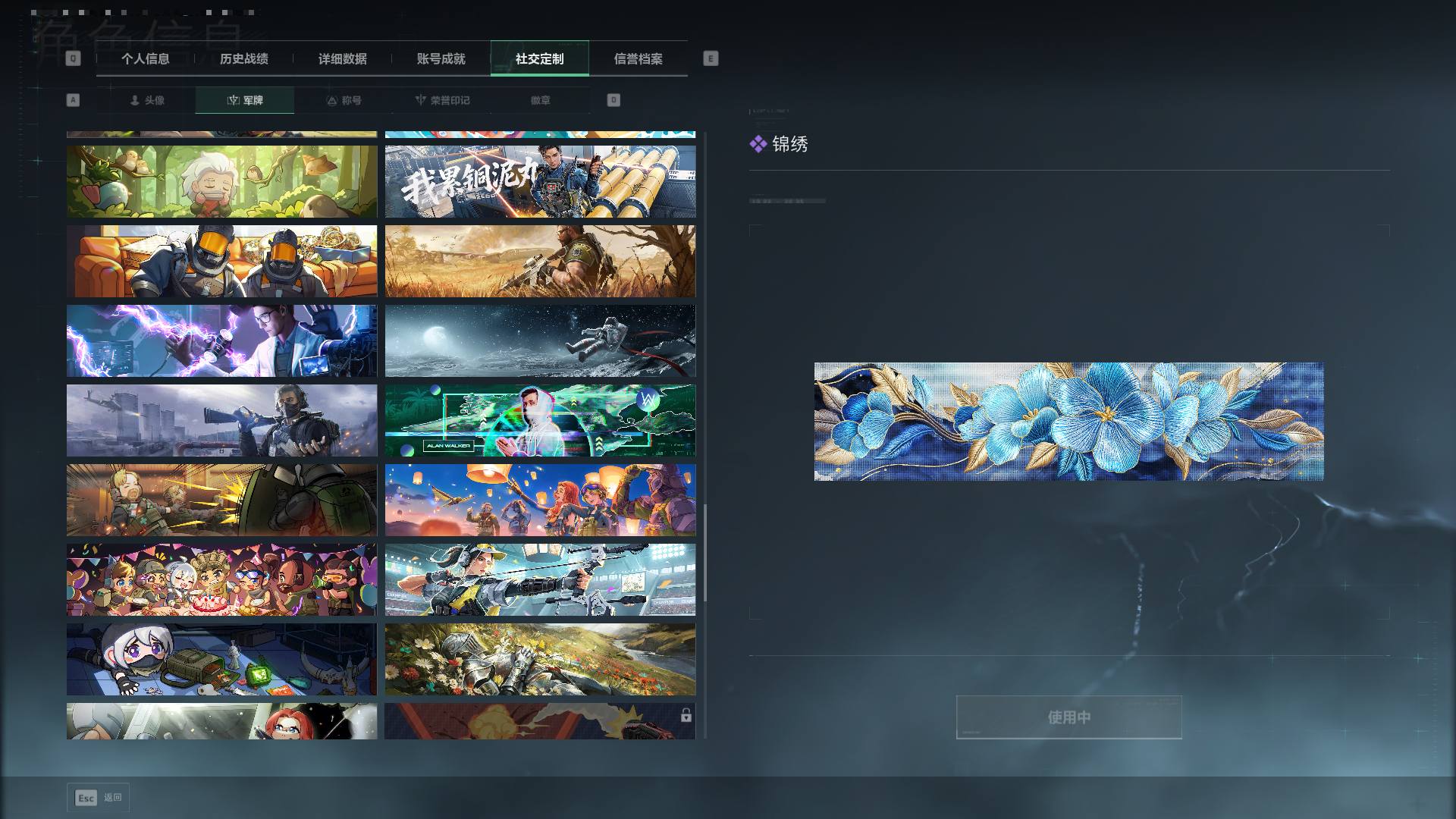Viewport: 1456px width, 819px height.
Task: Click the Esc 返回 back button
Action: pyautogui.click(x=98, y=798)
